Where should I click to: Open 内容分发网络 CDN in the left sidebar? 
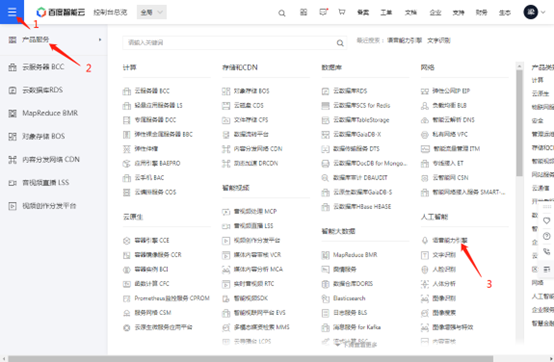51,159
